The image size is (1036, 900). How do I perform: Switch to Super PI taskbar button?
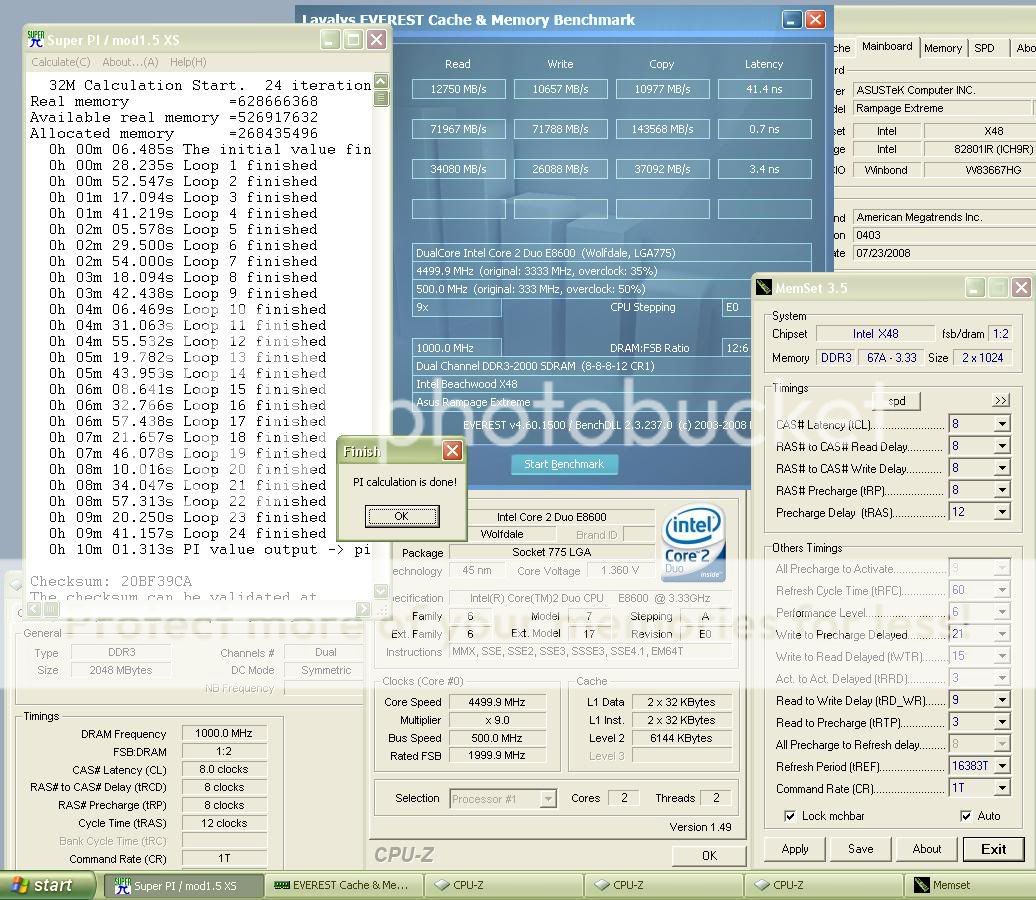[x=183, y=885]
